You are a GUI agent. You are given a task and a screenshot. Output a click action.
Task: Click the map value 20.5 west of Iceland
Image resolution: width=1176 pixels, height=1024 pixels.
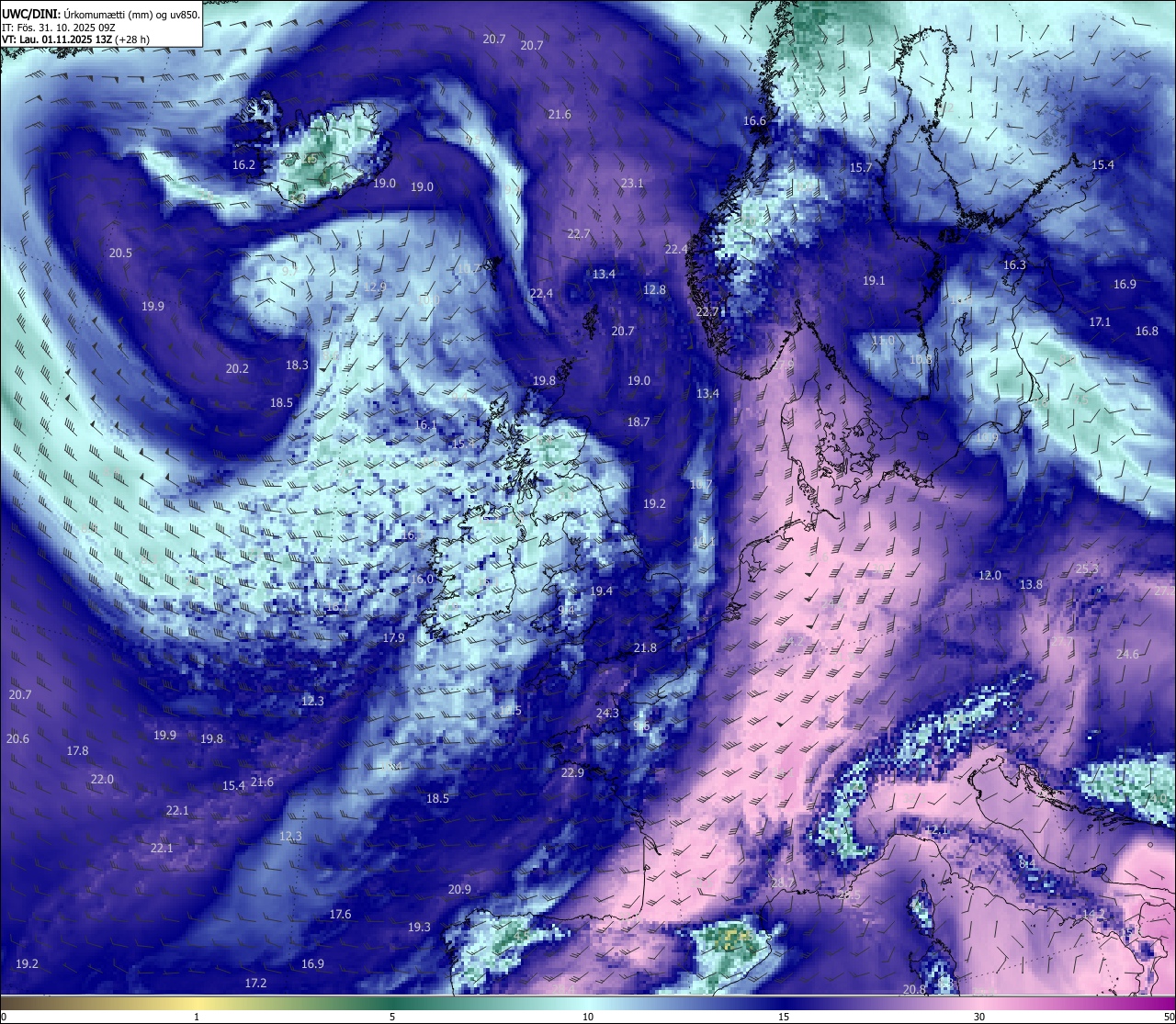120,253
